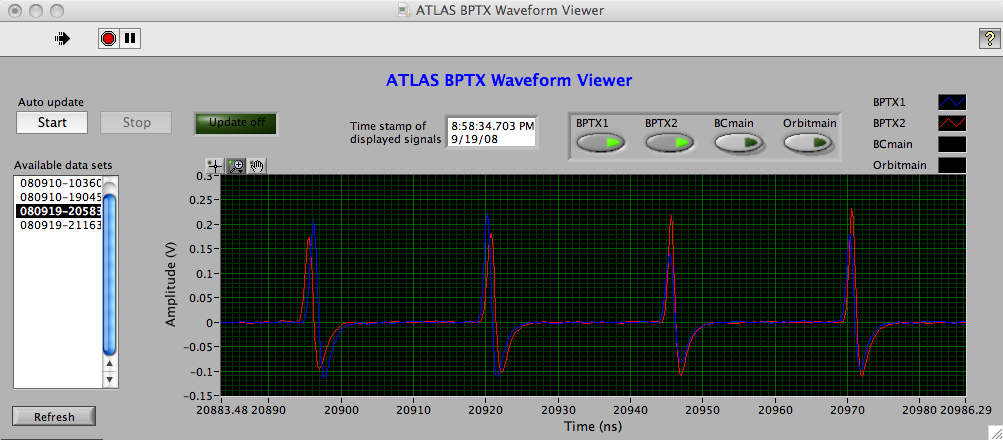Toggle the Orbitmain signal button
Image resolution: width=1003 pixels, height=440 pixels.
(809, 143)
